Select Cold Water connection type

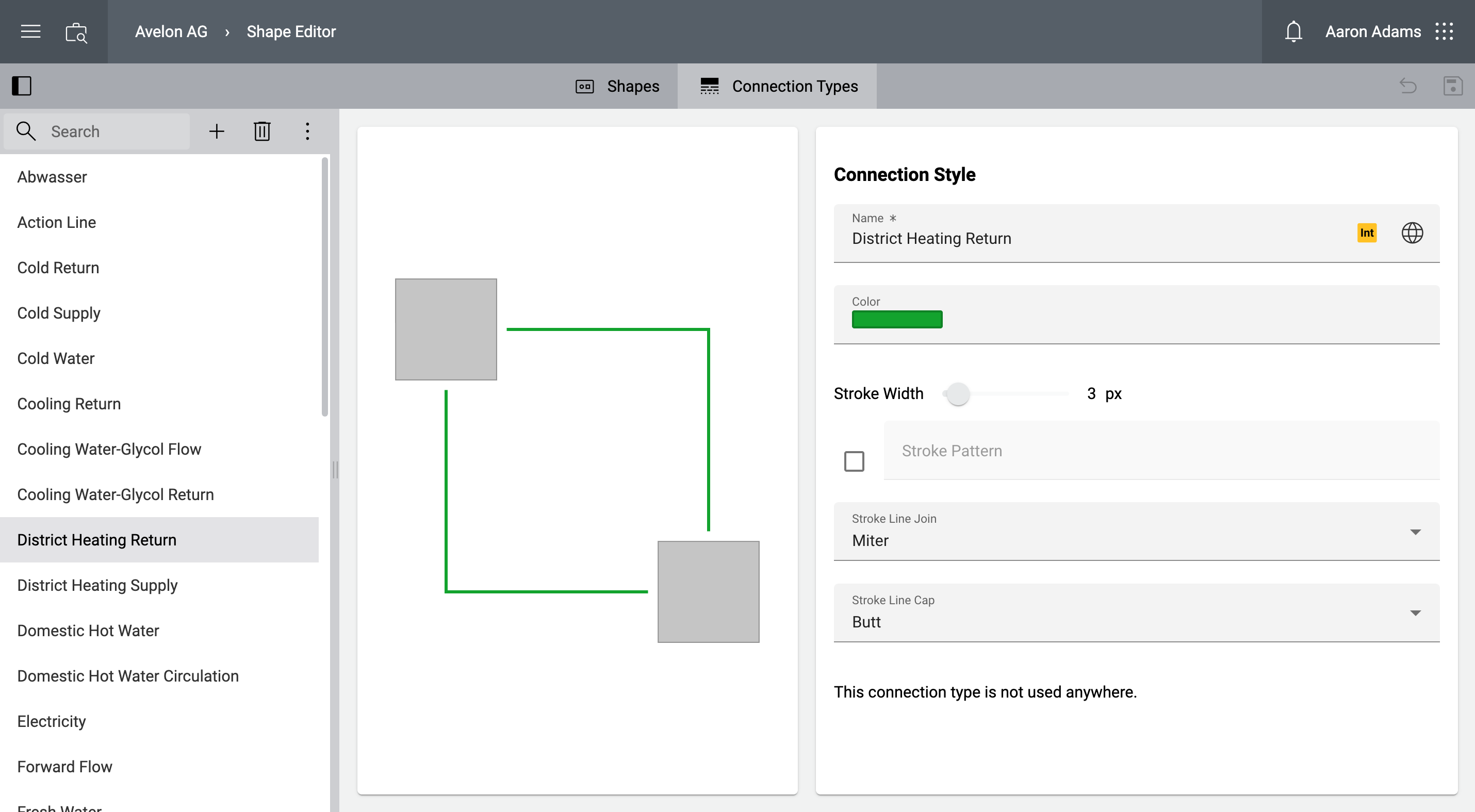pos(159,358)
